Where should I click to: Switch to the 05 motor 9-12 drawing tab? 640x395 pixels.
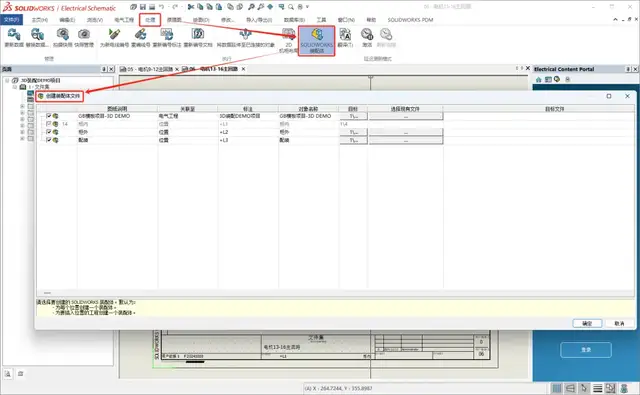coord(147,69)
